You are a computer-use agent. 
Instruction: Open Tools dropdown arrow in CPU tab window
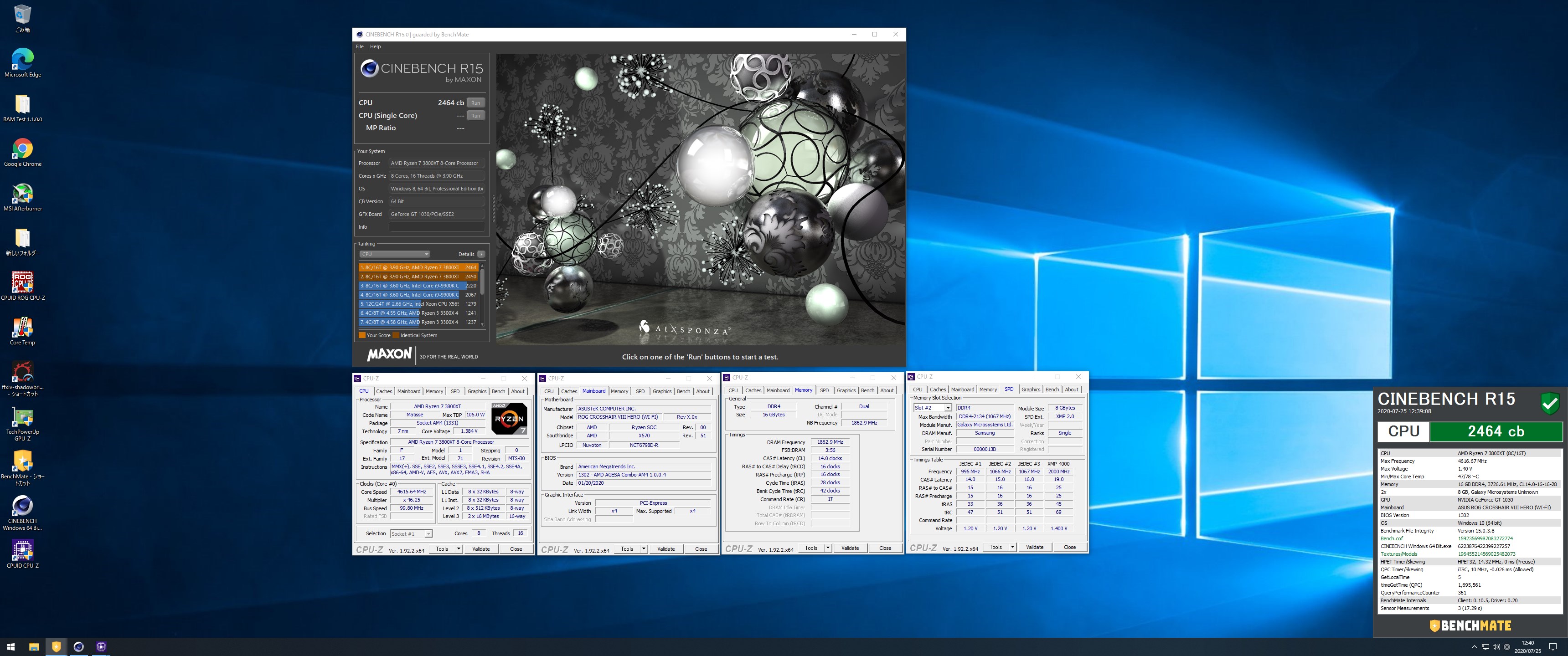pyautogui.click(x=459, y=549)
